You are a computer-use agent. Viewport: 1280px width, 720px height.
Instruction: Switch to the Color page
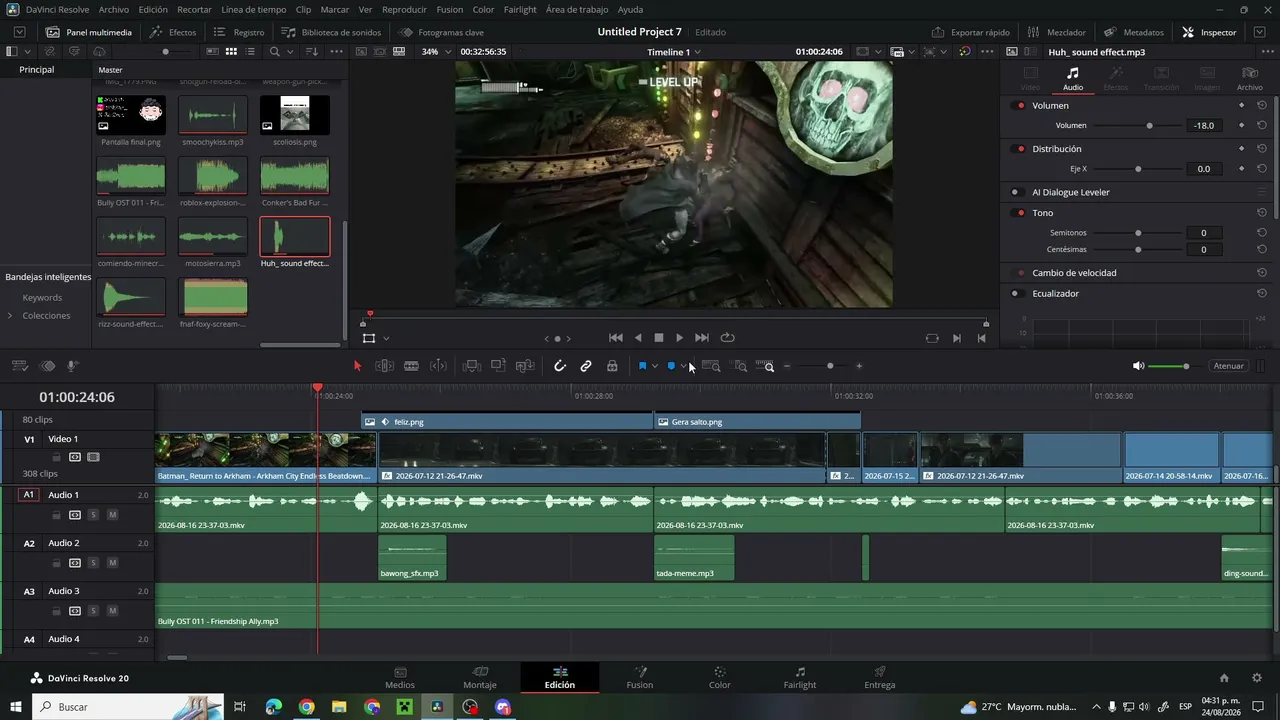(720, 677)
